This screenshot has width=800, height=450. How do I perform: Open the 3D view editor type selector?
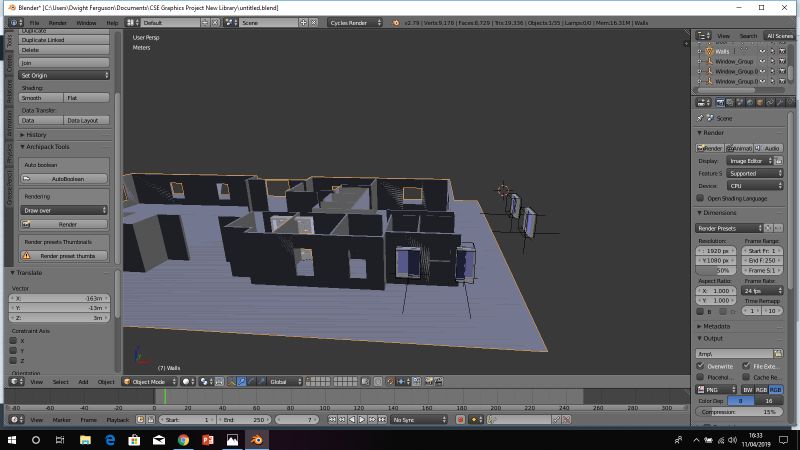pyautogui.click(x=17, y=381)
